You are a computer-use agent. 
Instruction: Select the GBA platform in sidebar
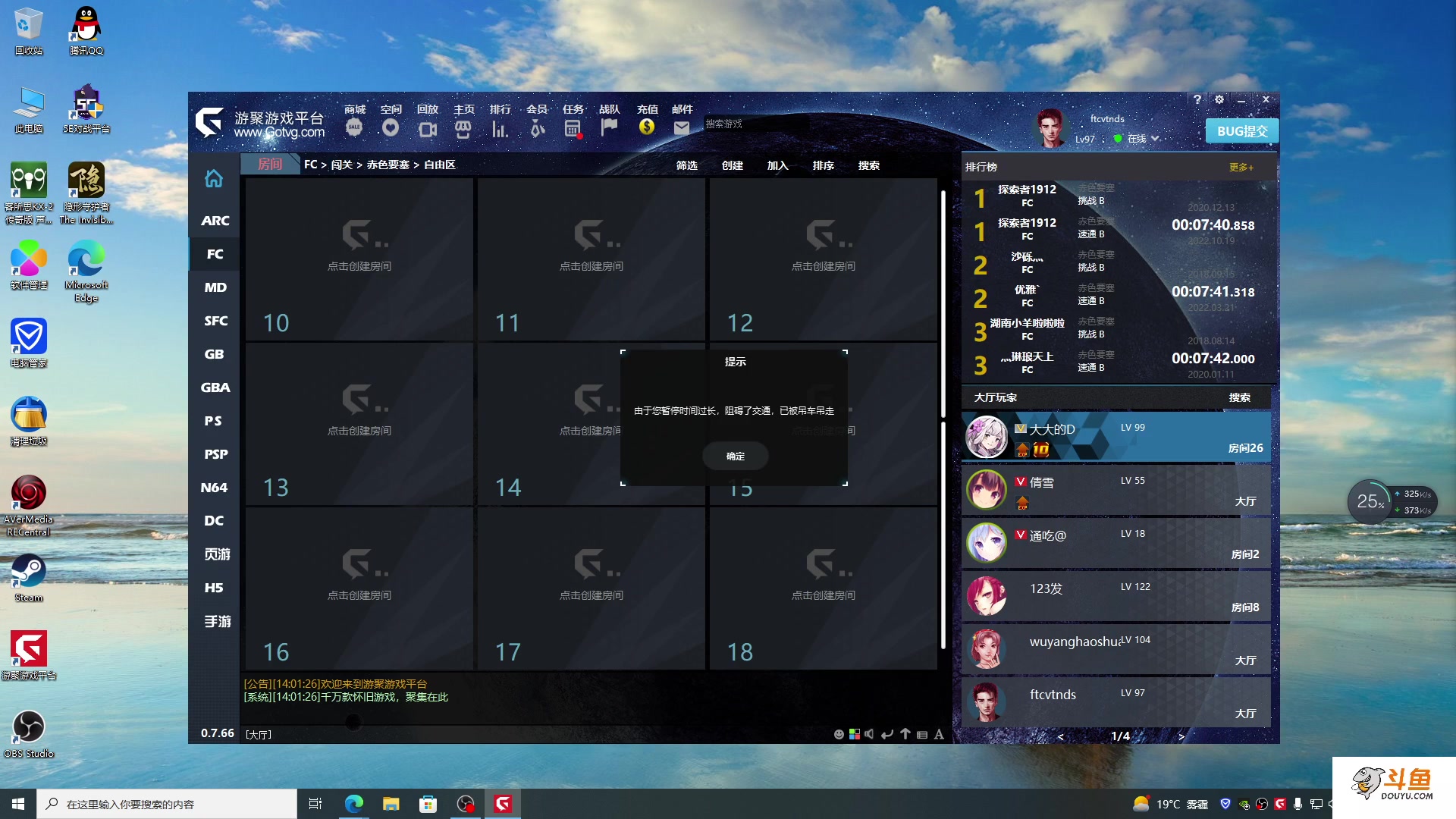point(215,388)
